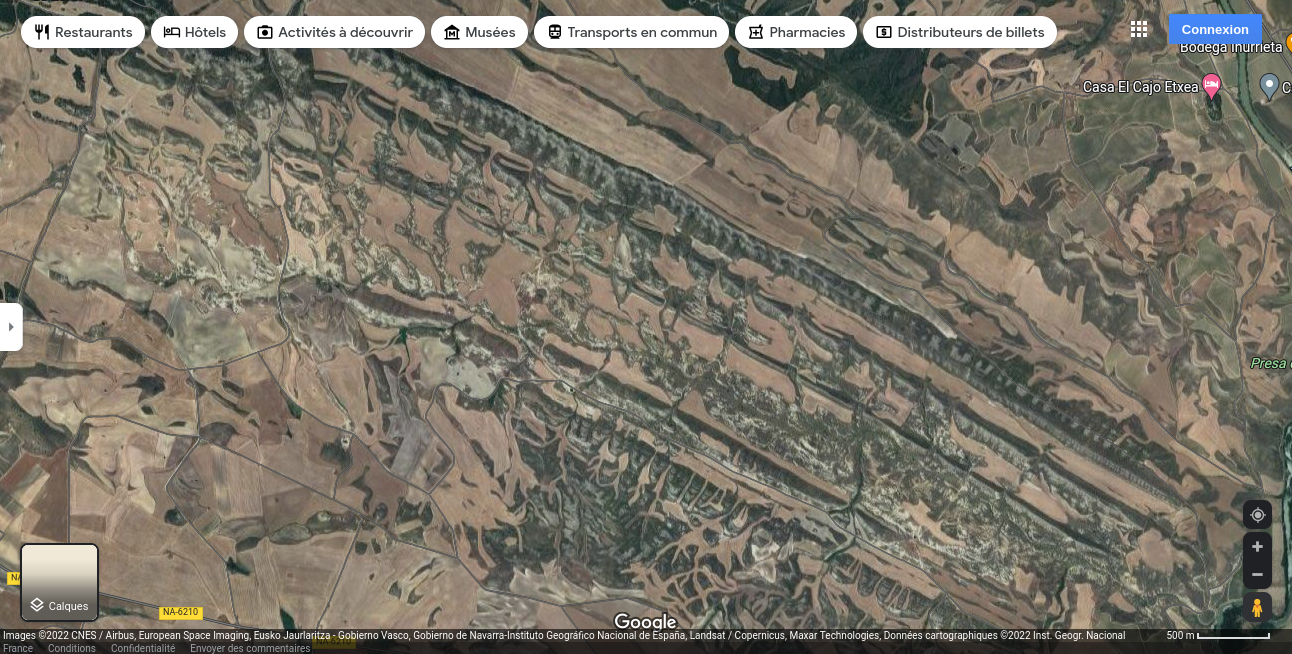
Task: Expand the collapsed side panel arrow
Action: pos(11,327)
